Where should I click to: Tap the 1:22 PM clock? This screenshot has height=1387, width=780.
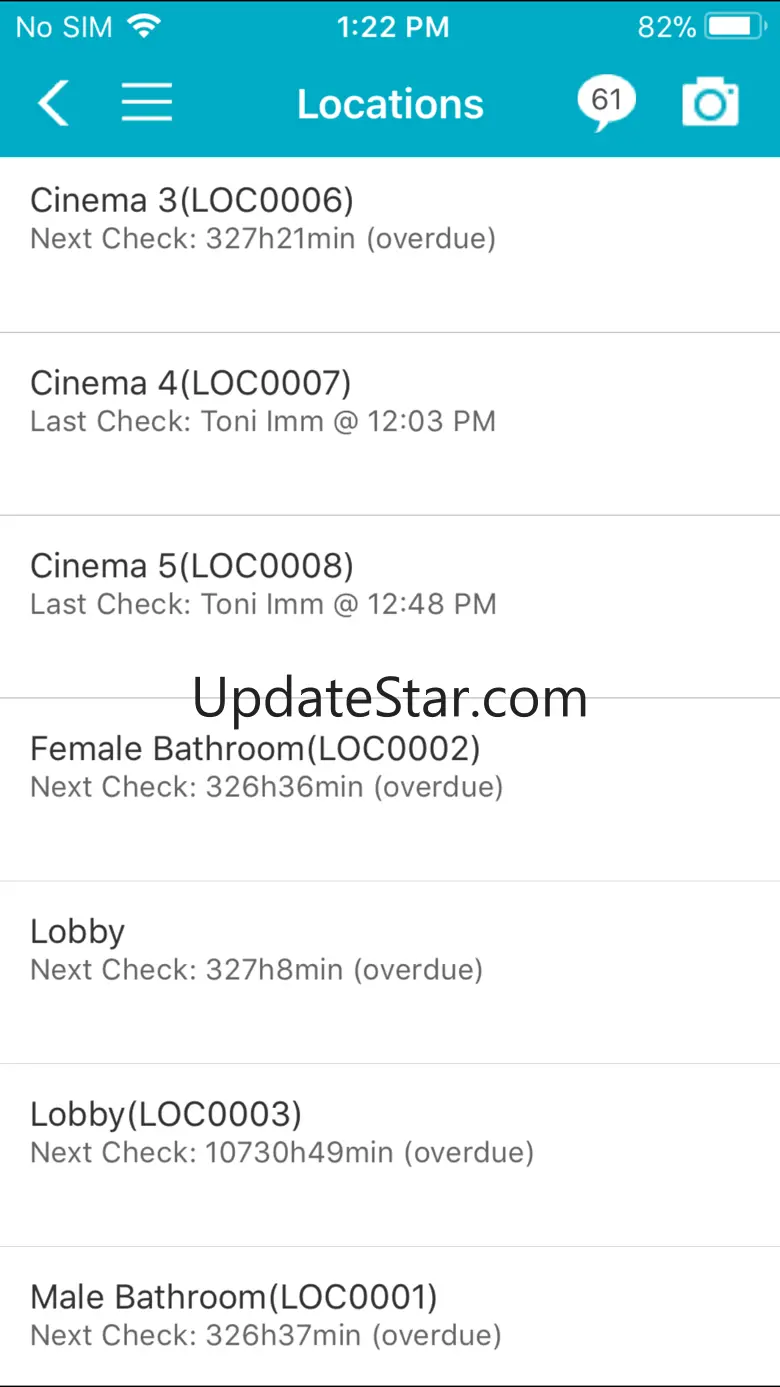[x=392, y=27]
